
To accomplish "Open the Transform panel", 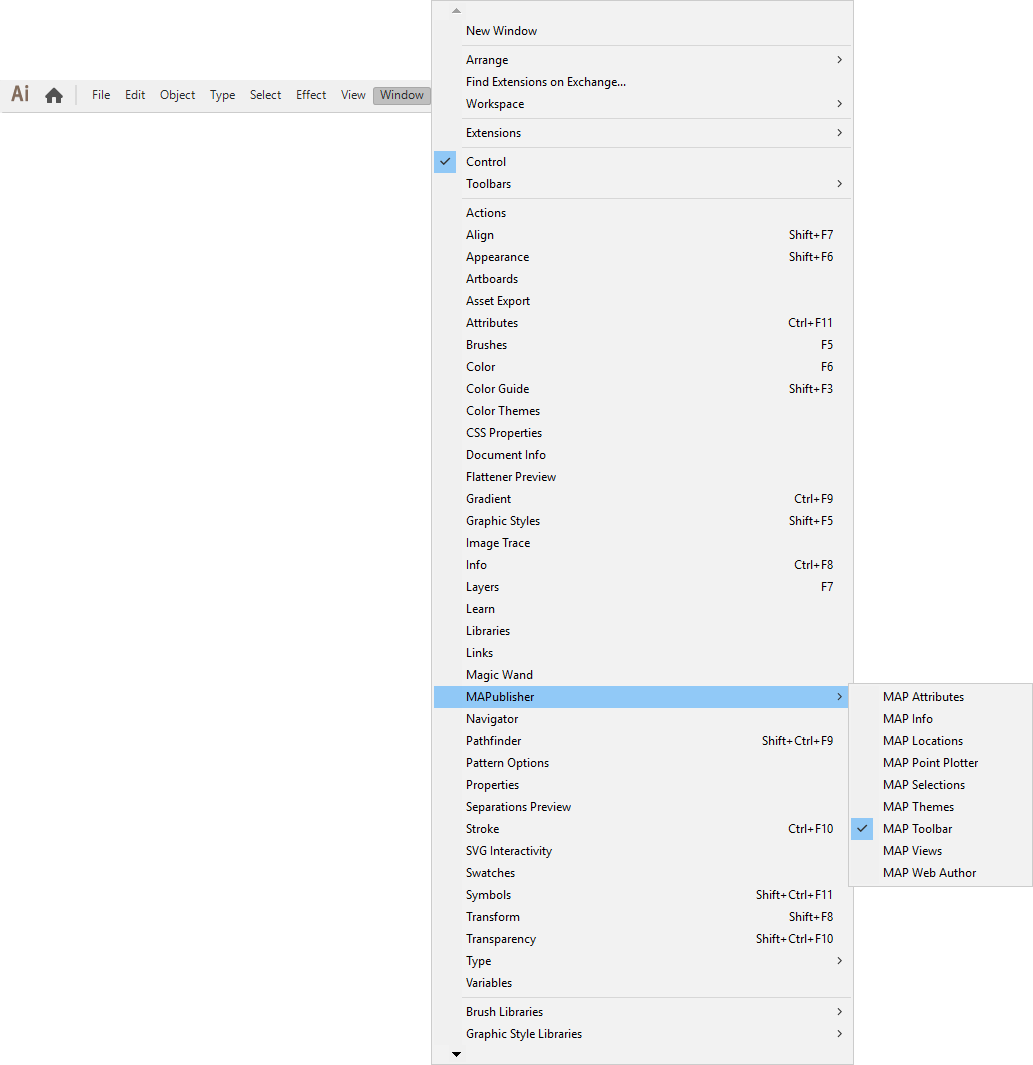I will point(642,917).
